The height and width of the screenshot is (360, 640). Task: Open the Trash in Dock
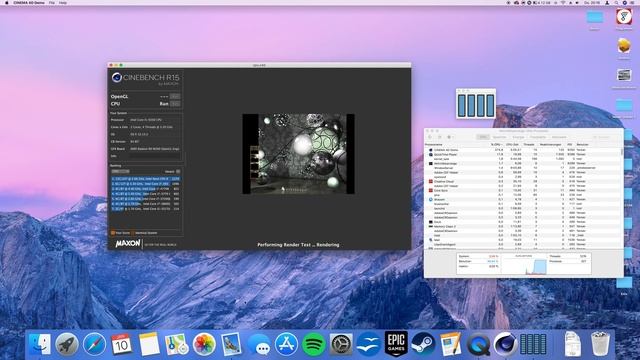click(600, 344)
